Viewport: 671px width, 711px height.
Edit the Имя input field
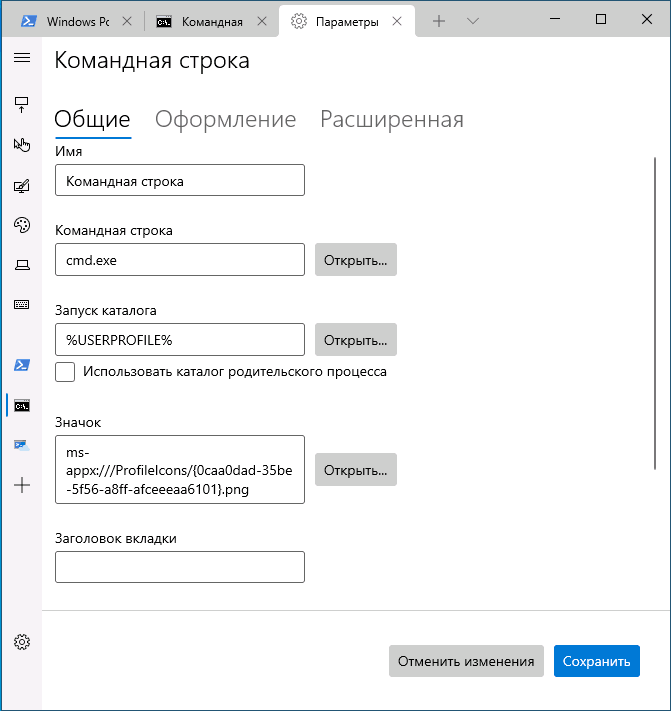[180, 180]
